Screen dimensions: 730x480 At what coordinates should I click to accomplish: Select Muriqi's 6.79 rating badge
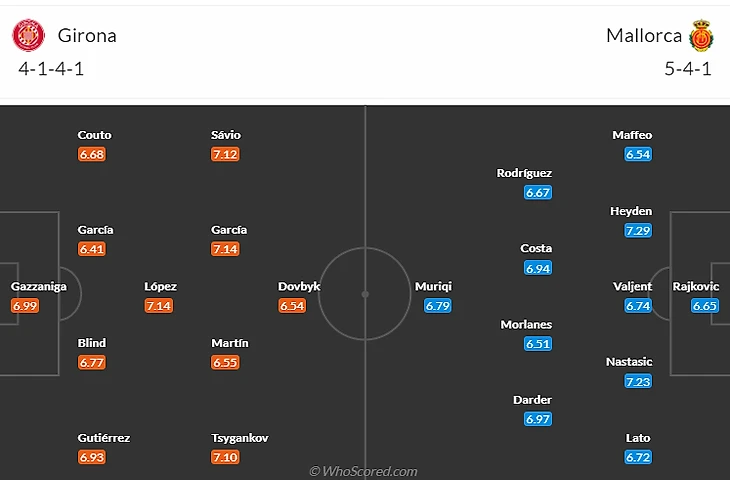[x=437, y=306]
